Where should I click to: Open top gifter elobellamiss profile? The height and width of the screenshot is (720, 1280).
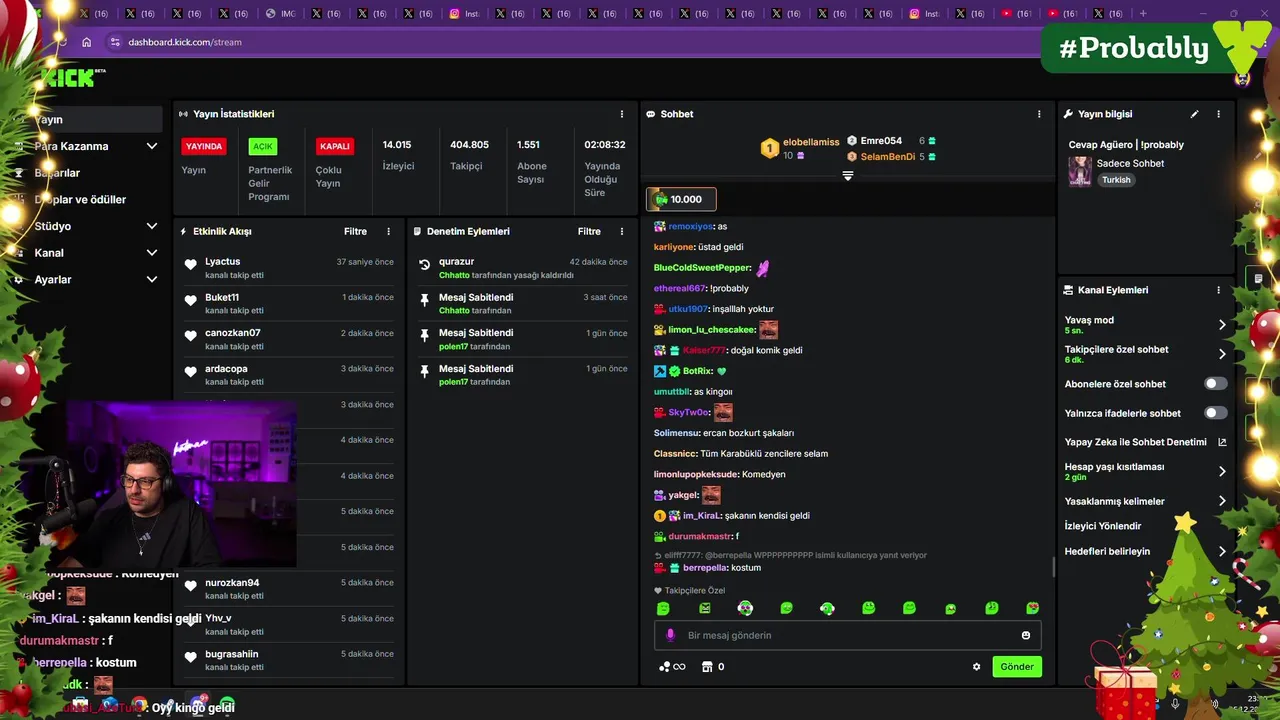point(811,142)
